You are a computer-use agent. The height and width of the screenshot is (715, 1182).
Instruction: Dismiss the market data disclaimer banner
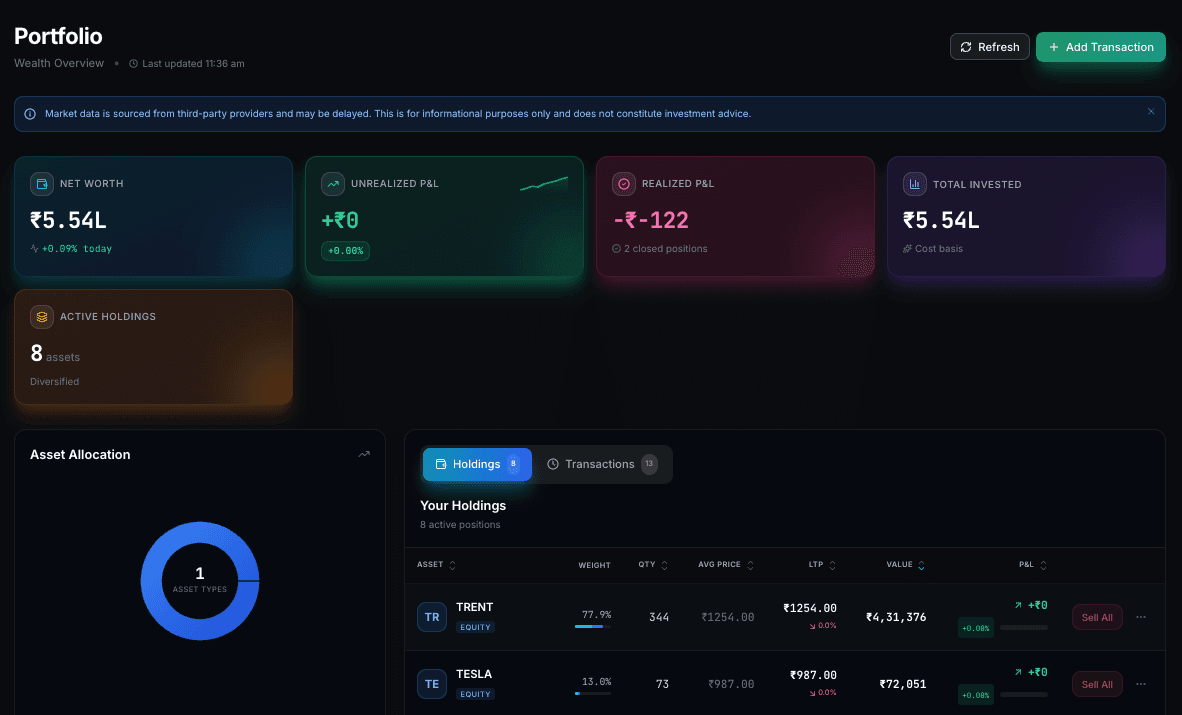click(1151, 112)
